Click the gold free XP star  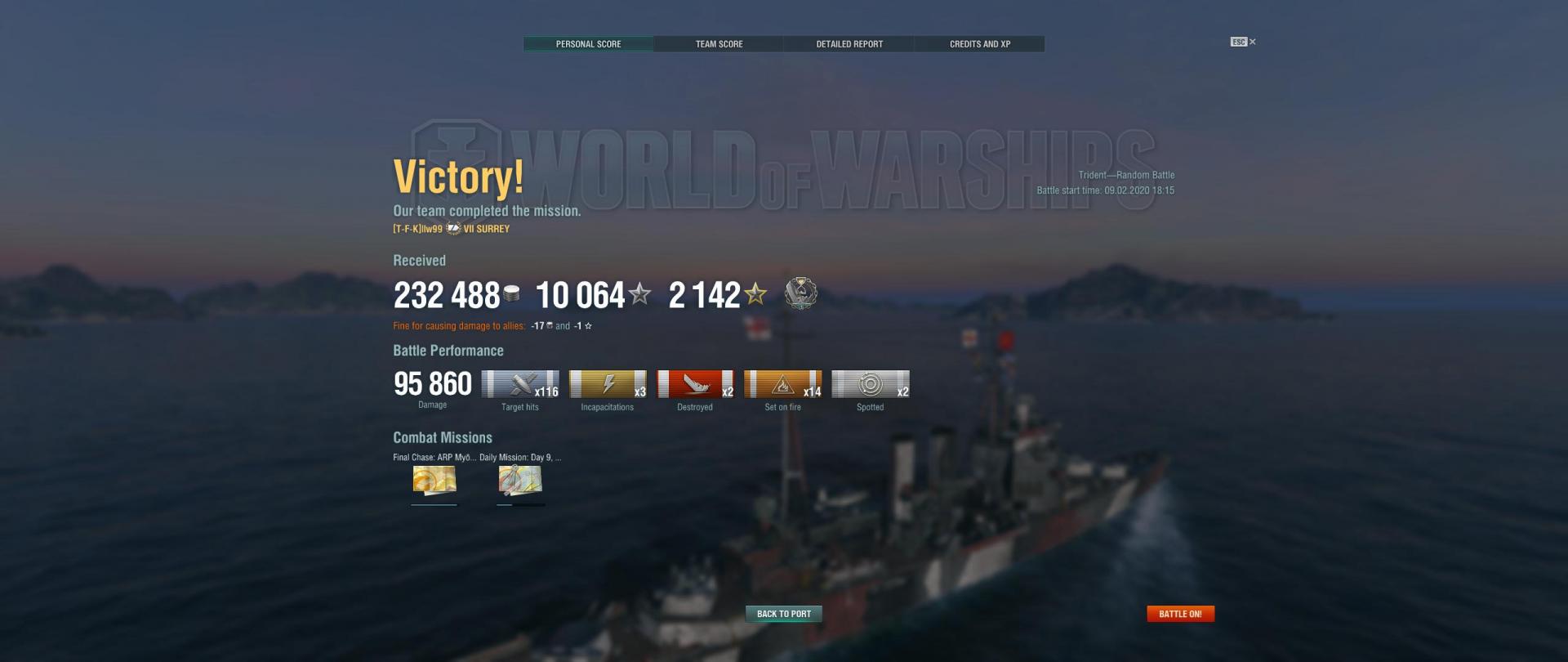(755, 293)
